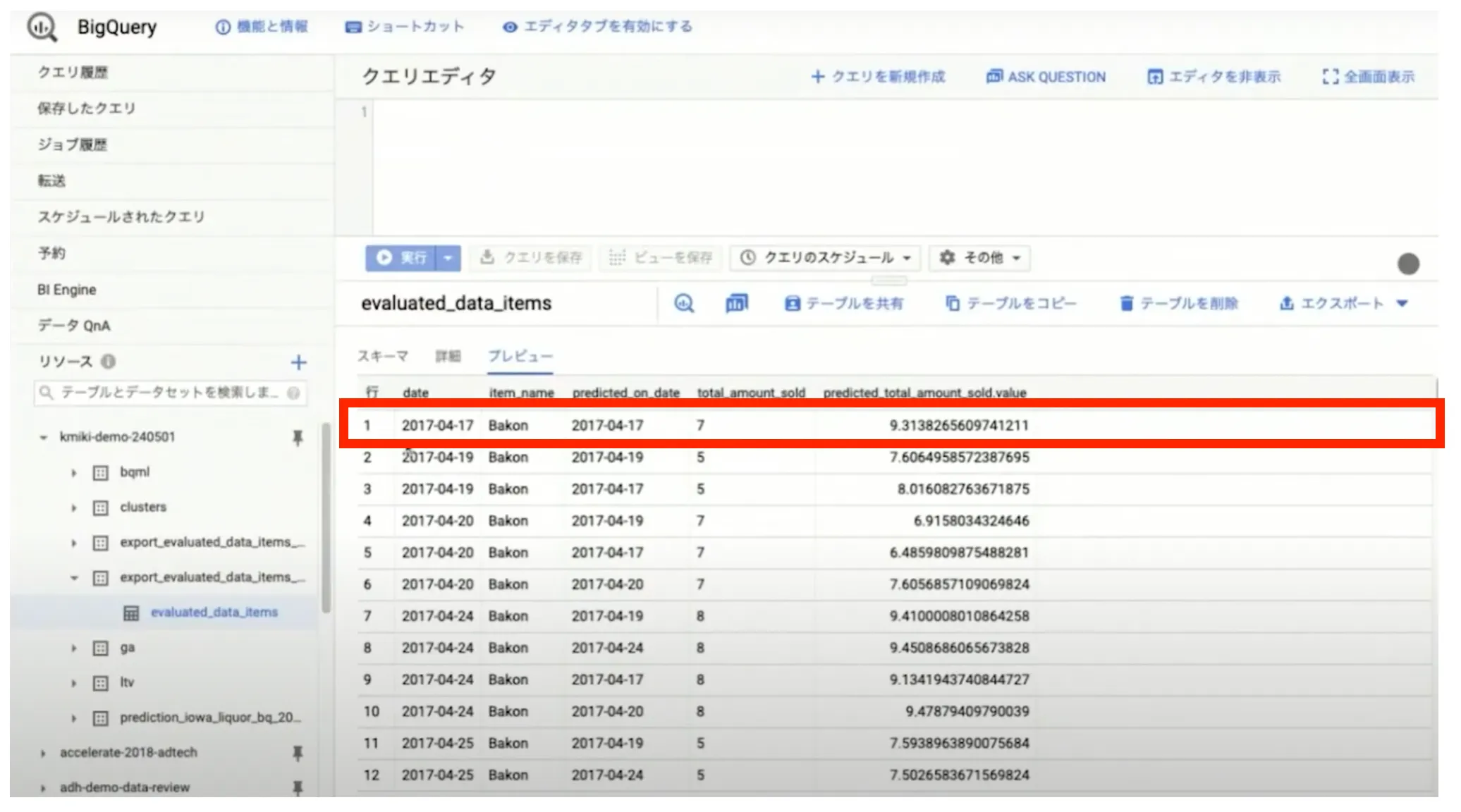
Task: Click テーブルをコピー button
Action: click(x=1011, y=304)
